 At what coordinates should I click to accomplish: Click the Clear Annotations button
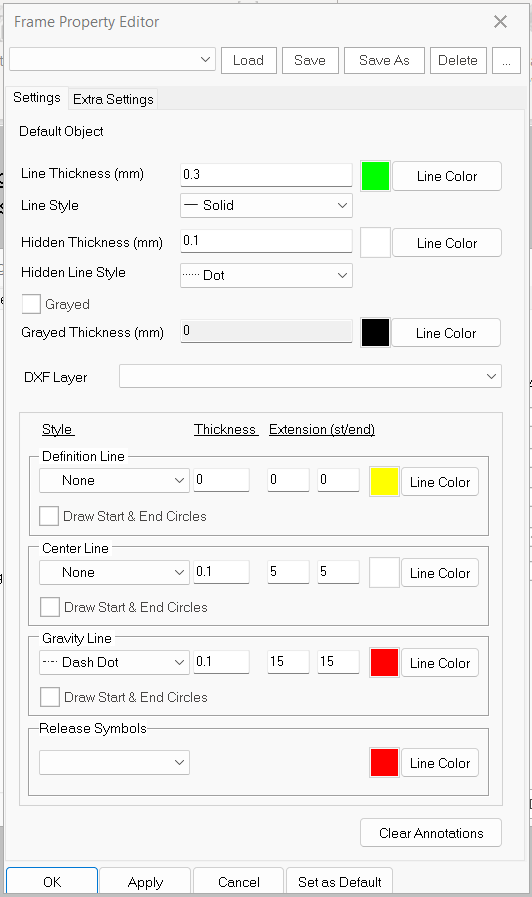click(431, 833)
